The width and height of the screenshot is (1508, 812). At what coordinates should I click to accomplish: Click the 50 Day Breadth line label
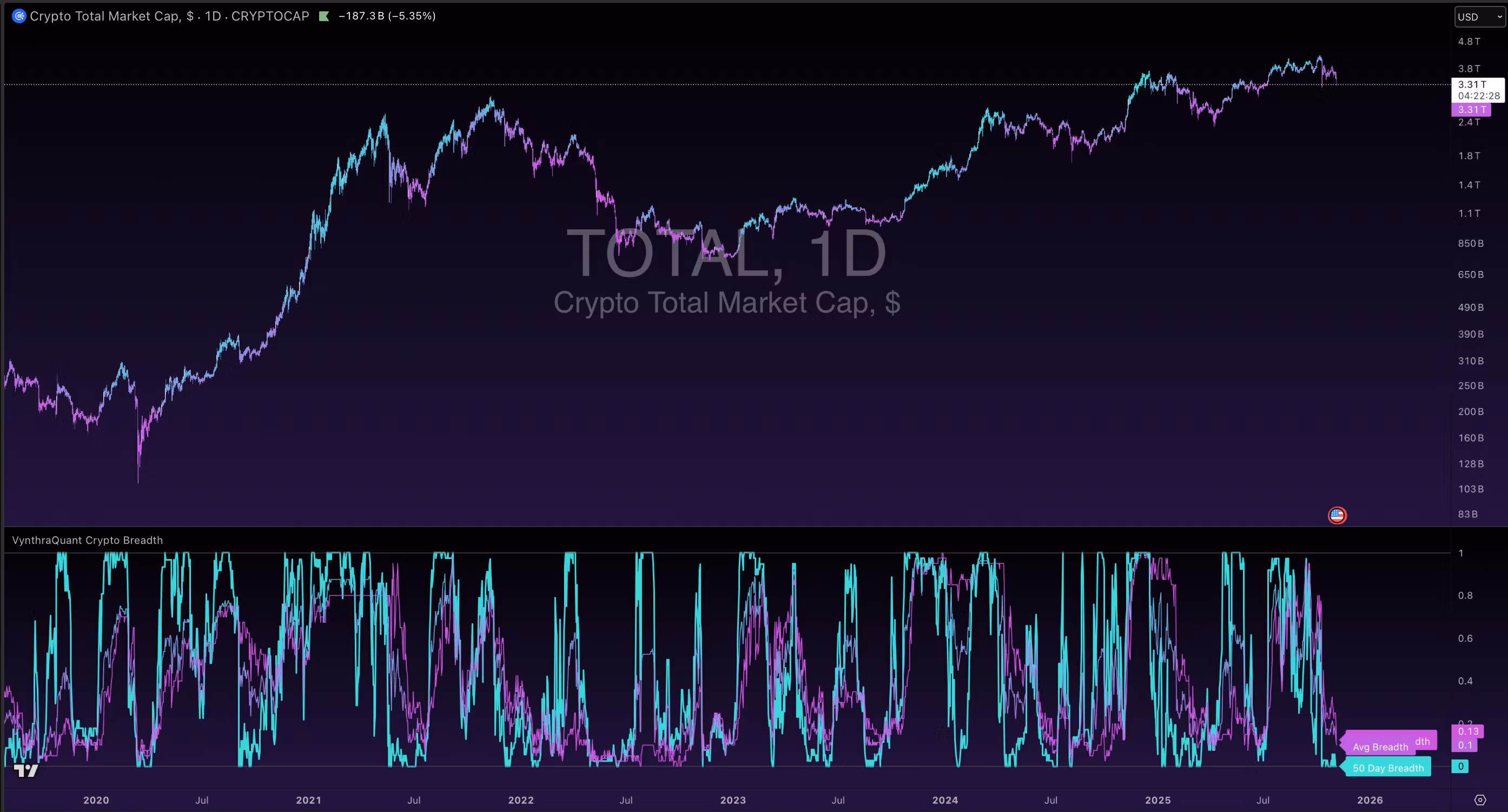1387,768
